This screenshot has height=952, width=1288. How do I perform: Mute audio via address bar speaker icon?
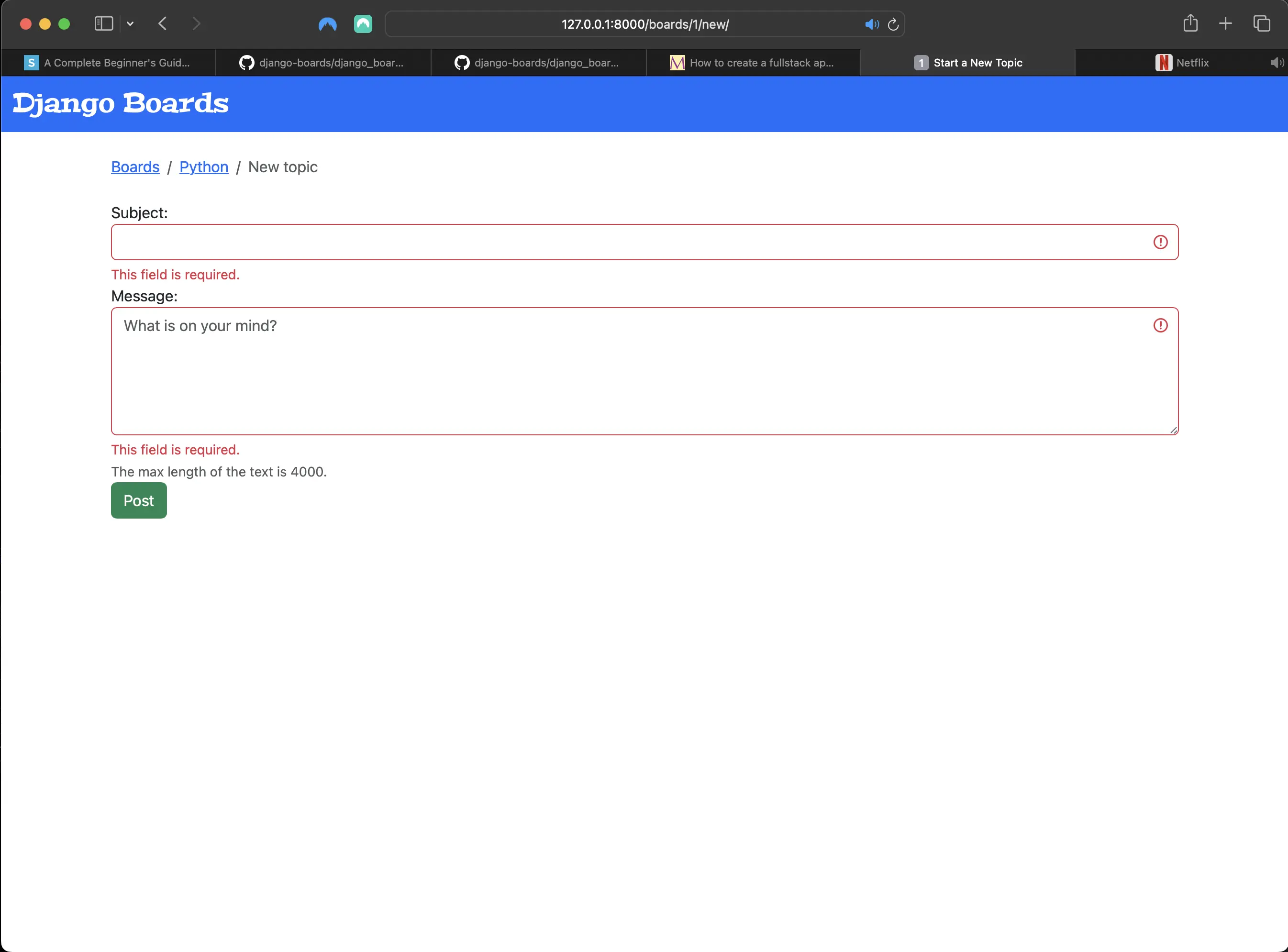click(871, 24)
